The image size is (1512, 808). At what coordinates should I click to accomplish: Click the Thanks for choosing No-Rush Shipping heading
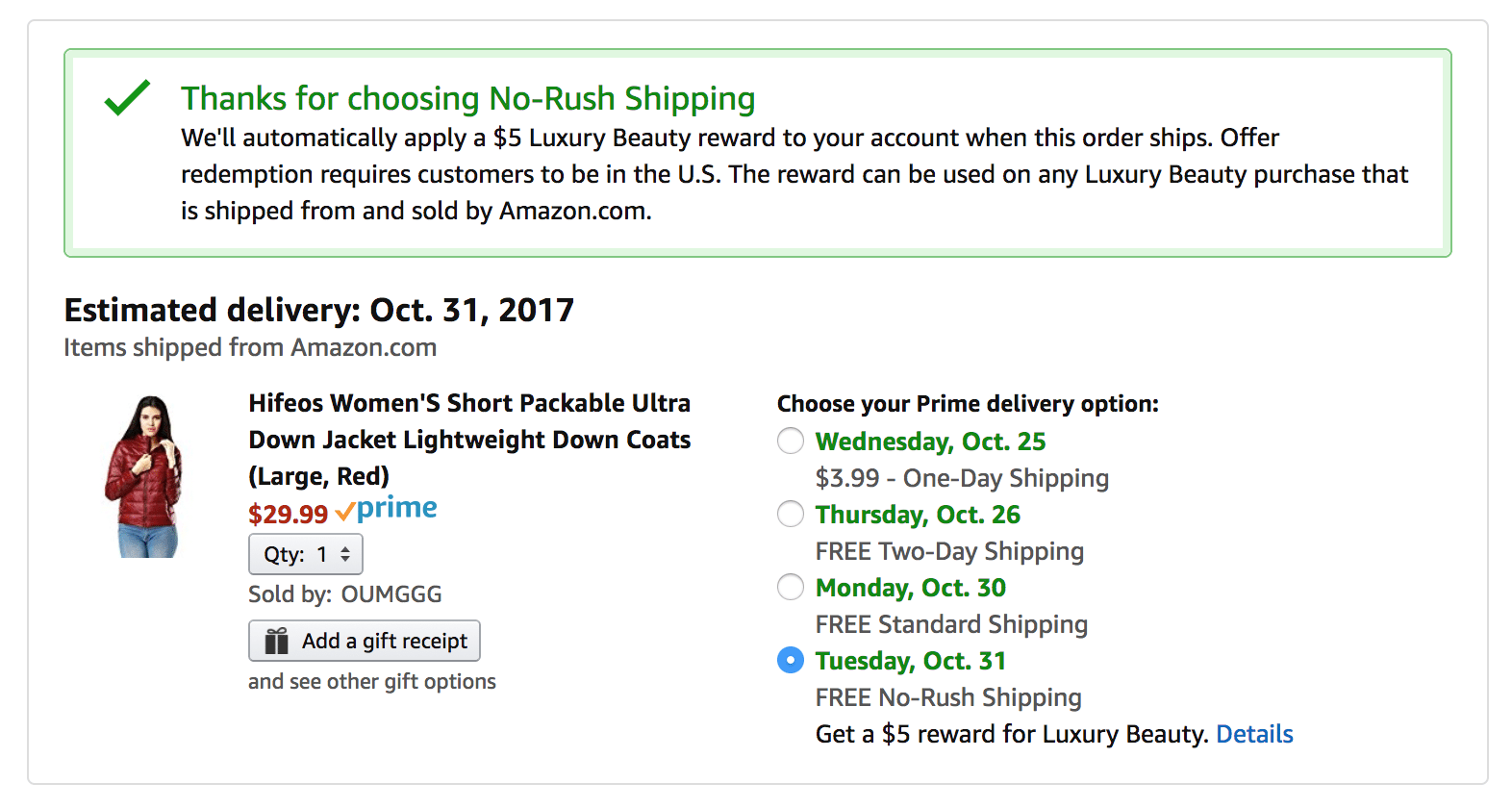pos(468,98)
